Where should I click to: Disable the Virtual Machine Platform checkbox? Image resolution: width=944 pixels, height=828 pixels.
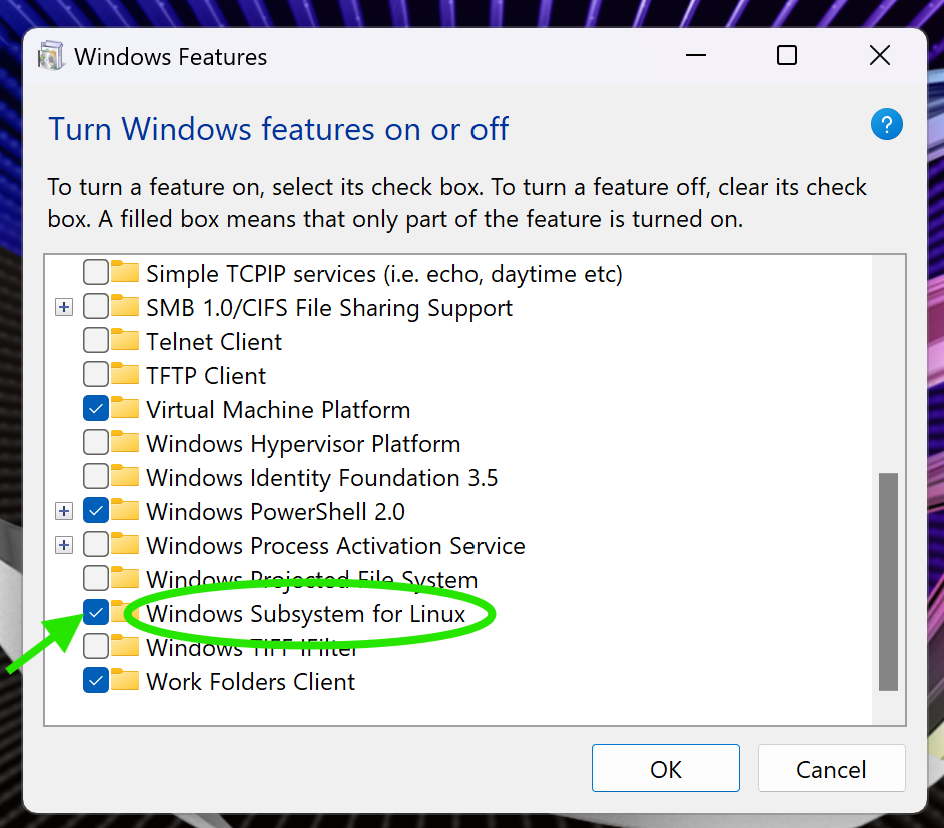click(96, 408)
